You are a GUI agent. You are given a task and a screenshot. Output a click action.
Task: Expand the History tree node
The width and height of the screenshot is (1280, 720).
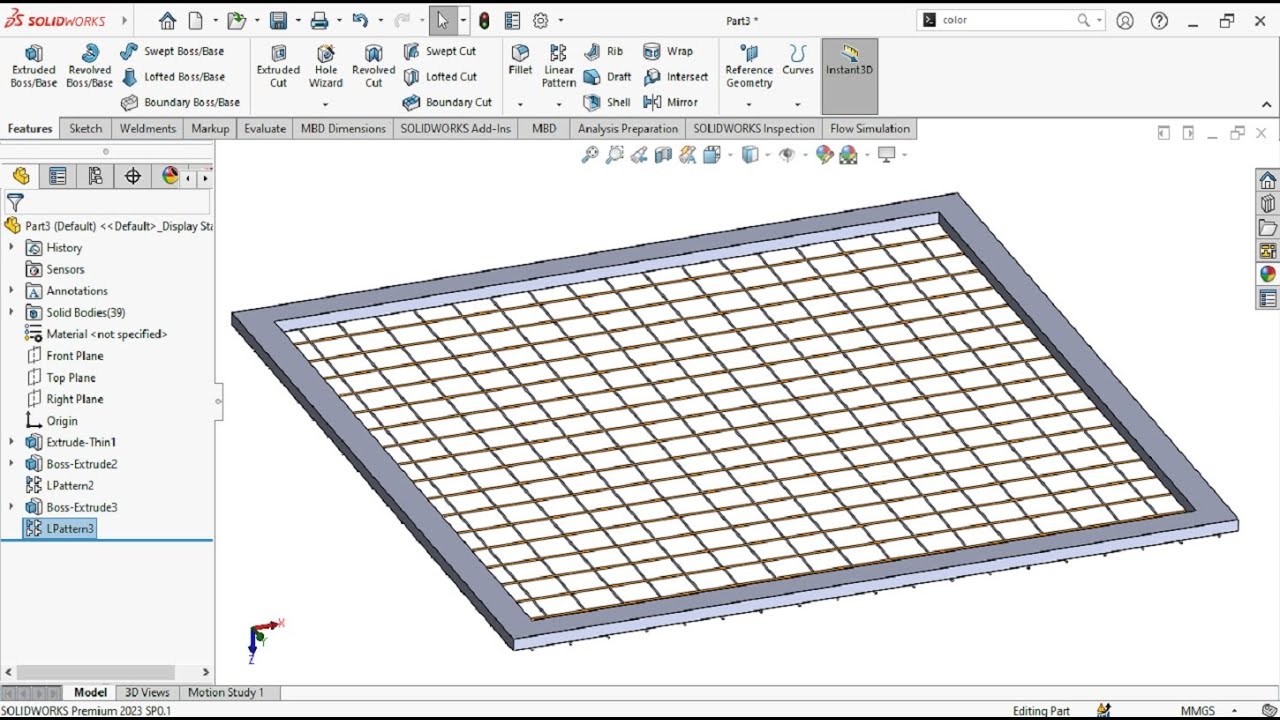click(x=12, y=247)
